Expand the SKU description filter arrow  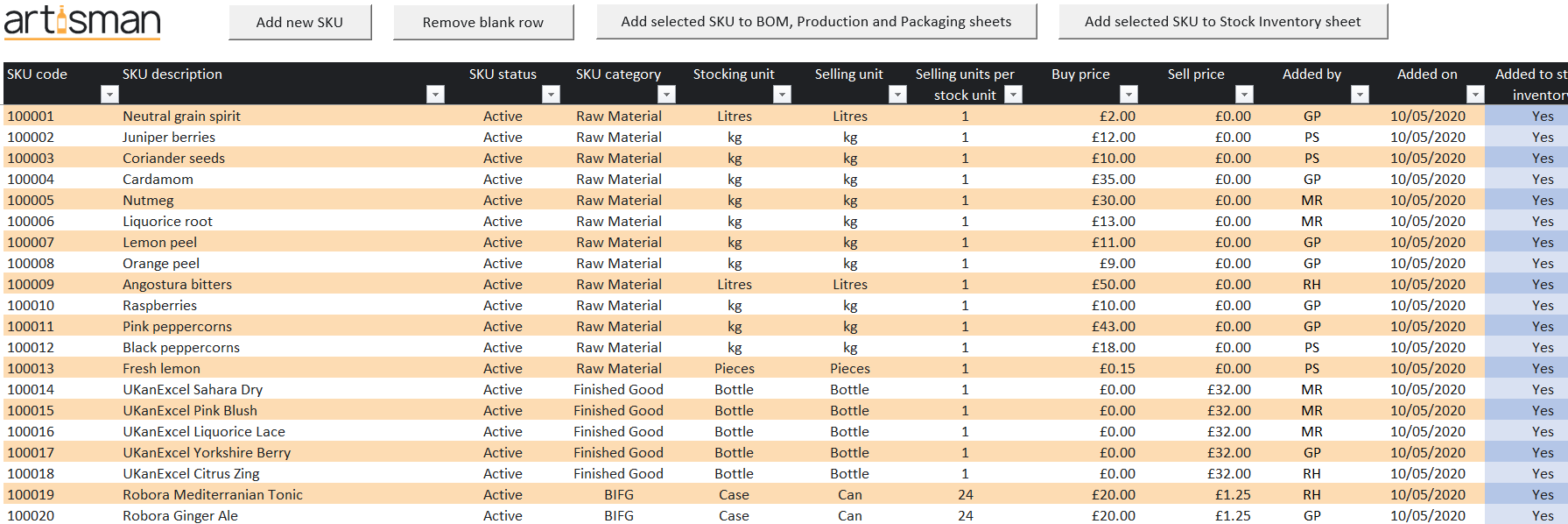pyautogui.click(x=435, y=95)
